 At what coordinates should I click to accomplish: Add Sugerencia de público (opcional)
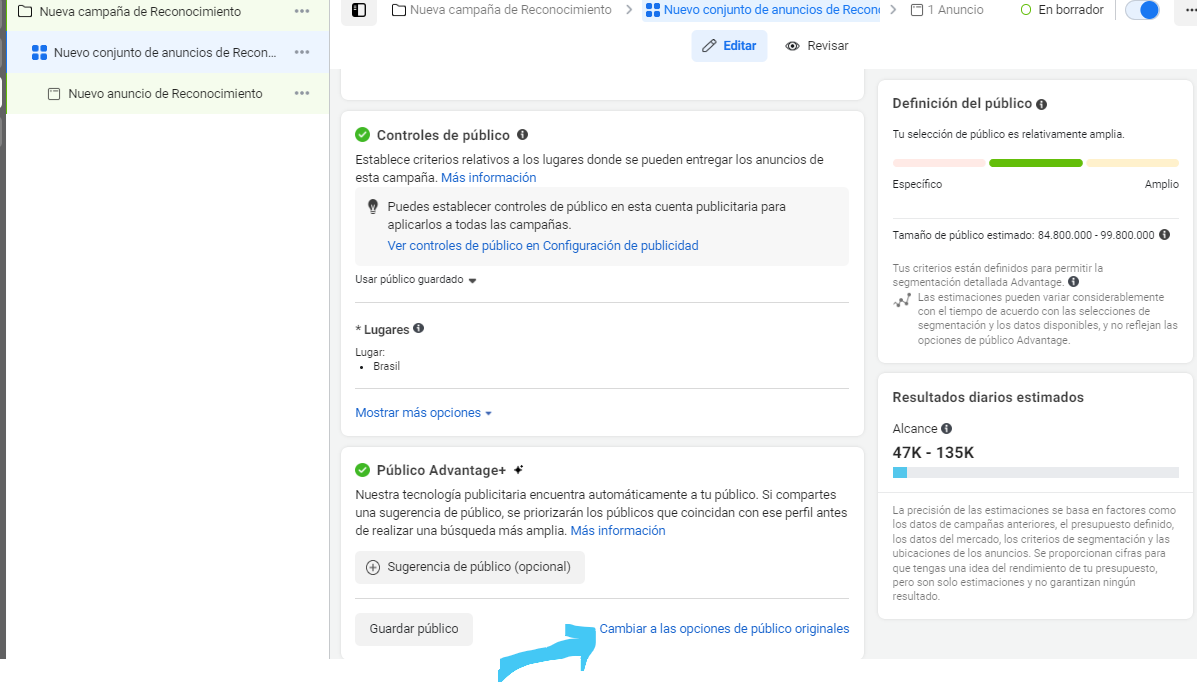[469, 567]
